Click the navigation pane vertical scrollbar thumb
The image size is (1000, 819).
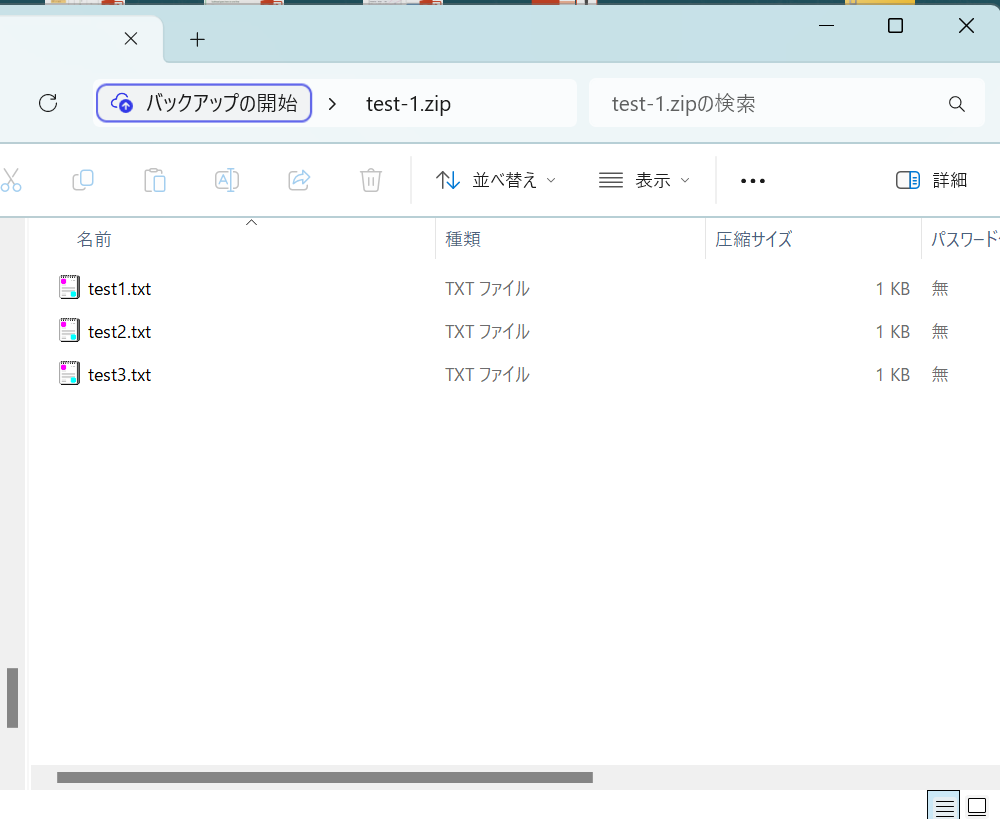coord(12,698)
